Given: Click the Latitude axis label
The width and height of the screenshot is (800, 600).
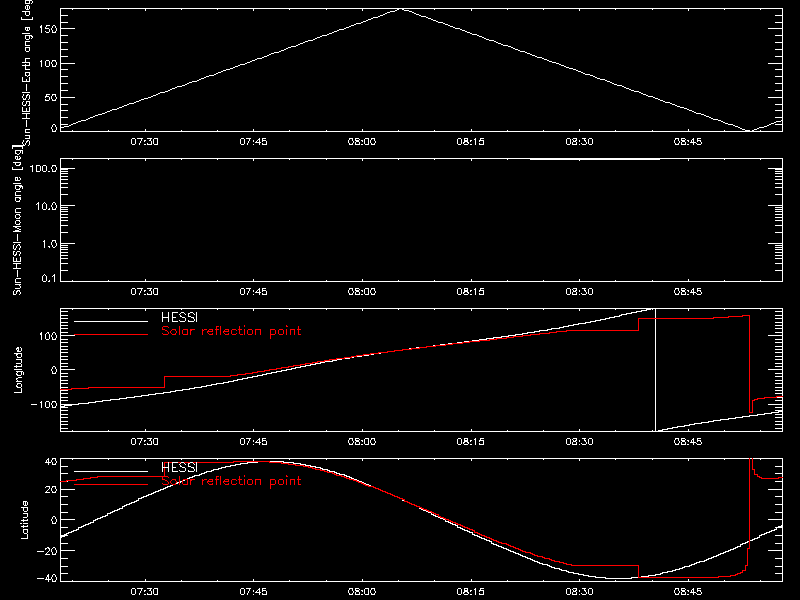Looking at the screenshot, I should click(x=24, y=520).
